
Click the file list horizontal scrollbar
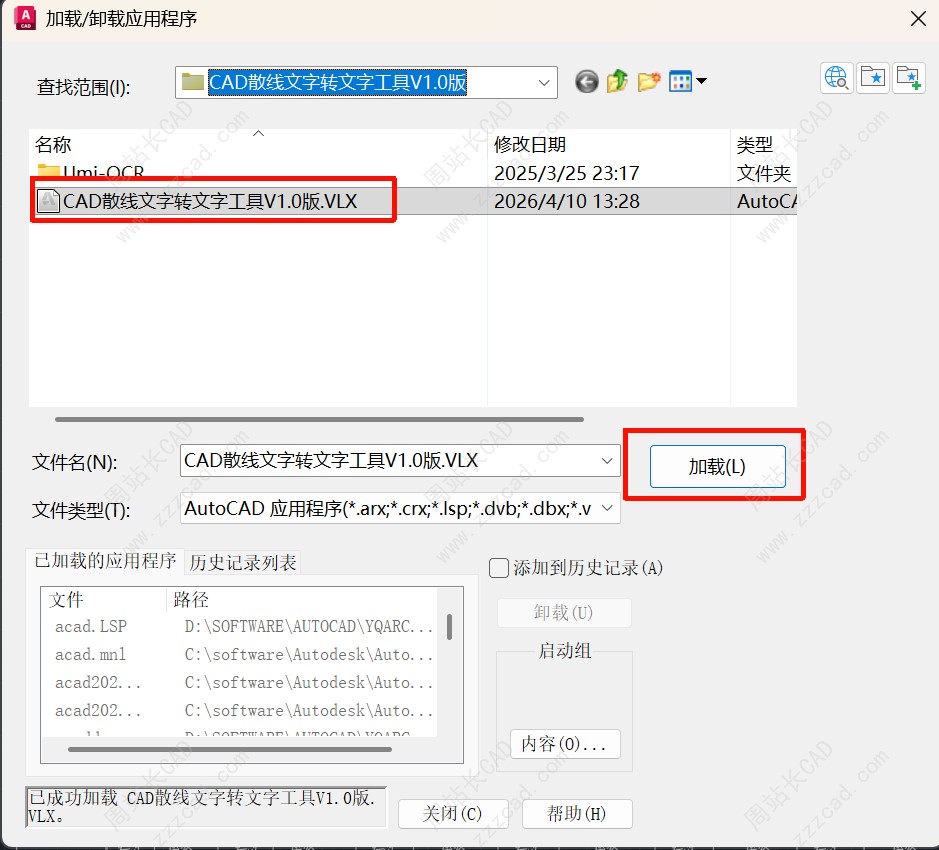coord(320,419)
